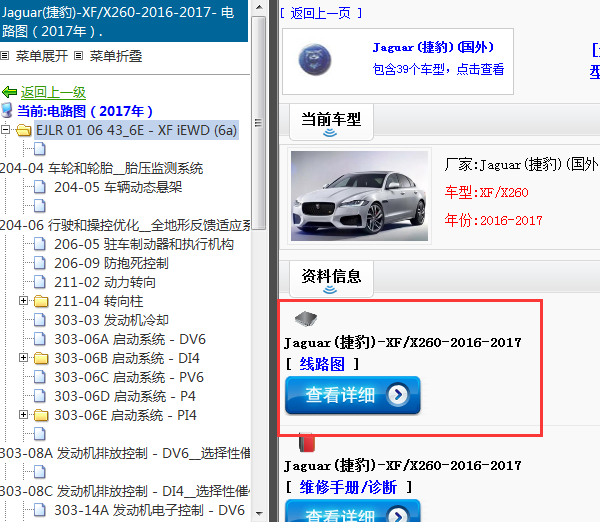
Task: Click the Jaguar round logo badge
Action: [x=315, y=60]
